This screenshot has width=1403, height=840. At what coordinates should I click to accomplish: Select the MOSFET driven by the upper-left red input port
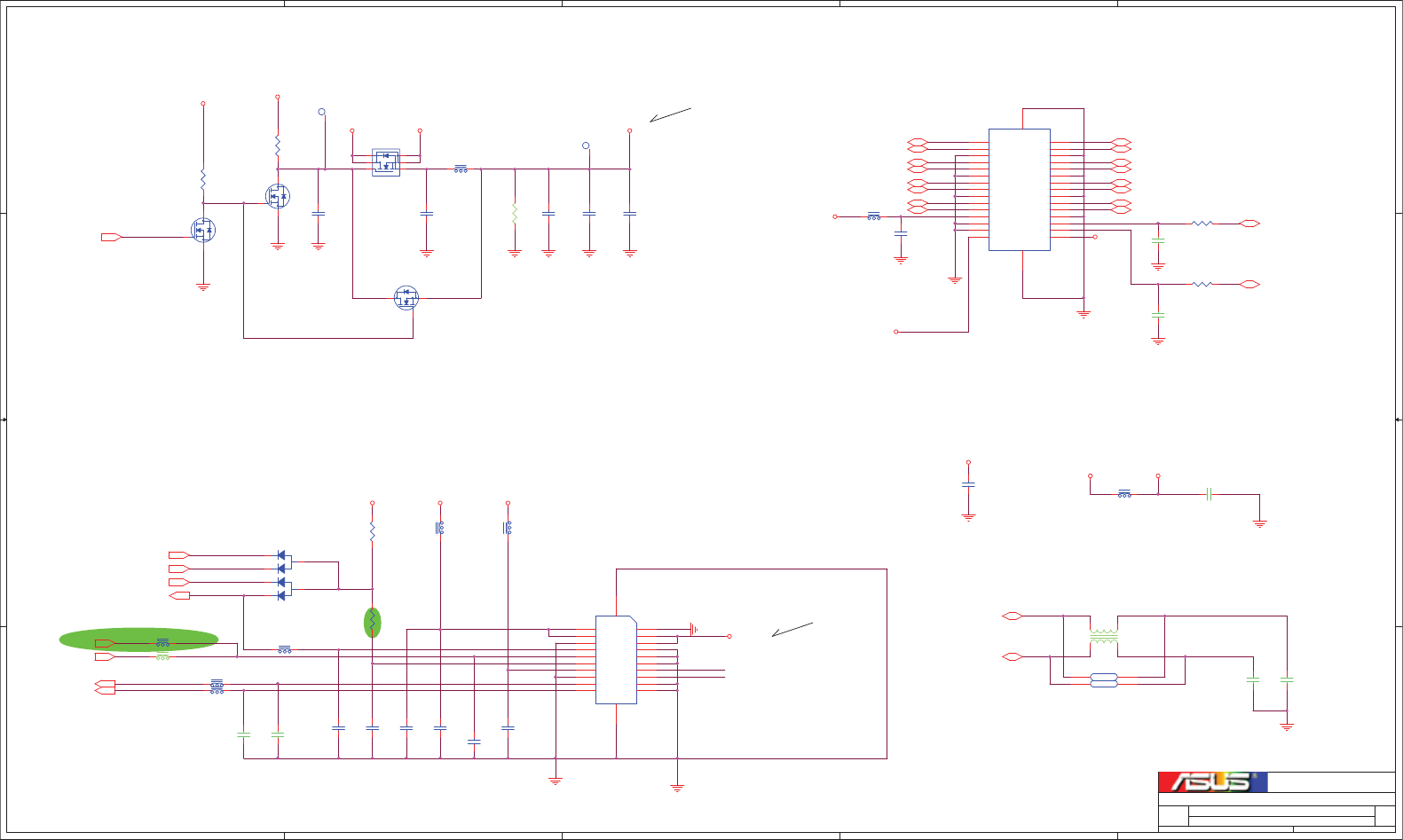(x=203, y=230)
